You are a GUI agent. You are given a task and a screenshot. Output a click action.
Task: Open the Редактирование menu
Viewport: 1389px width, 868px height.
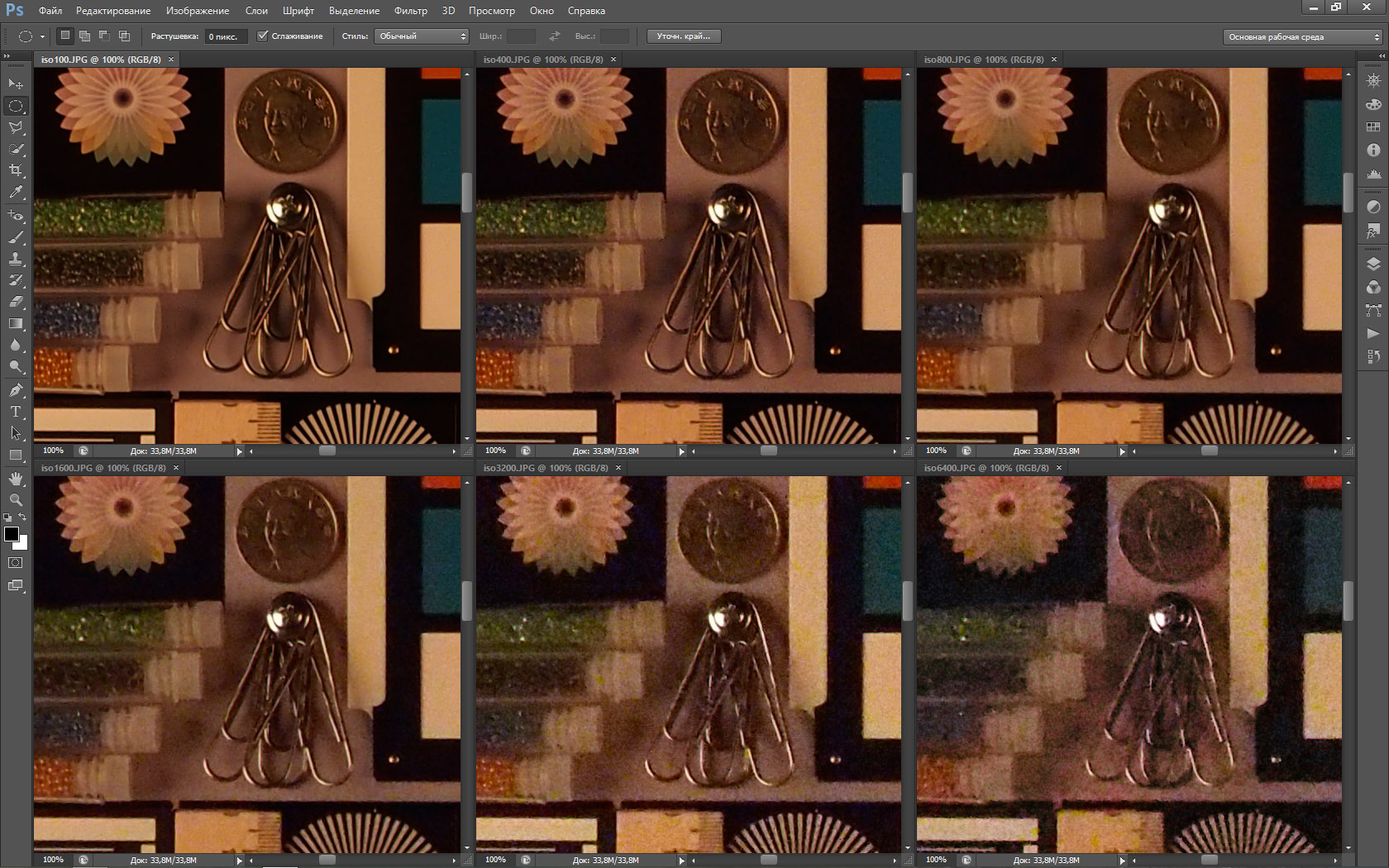[x=113, y=11]
